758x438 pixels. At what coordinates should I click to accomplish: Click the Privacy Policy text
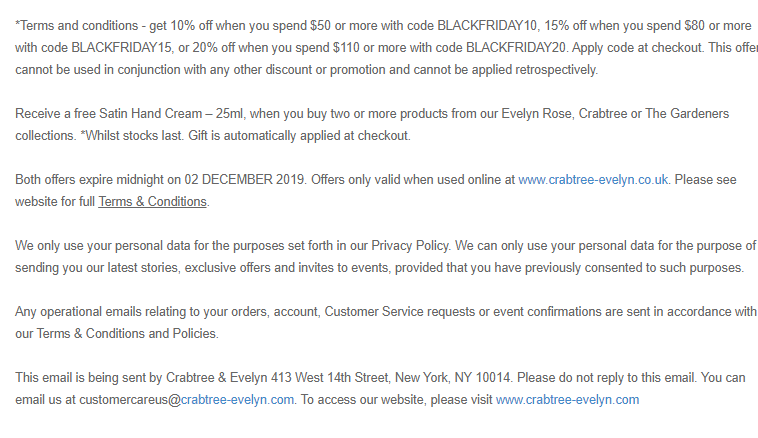(410, 246)
